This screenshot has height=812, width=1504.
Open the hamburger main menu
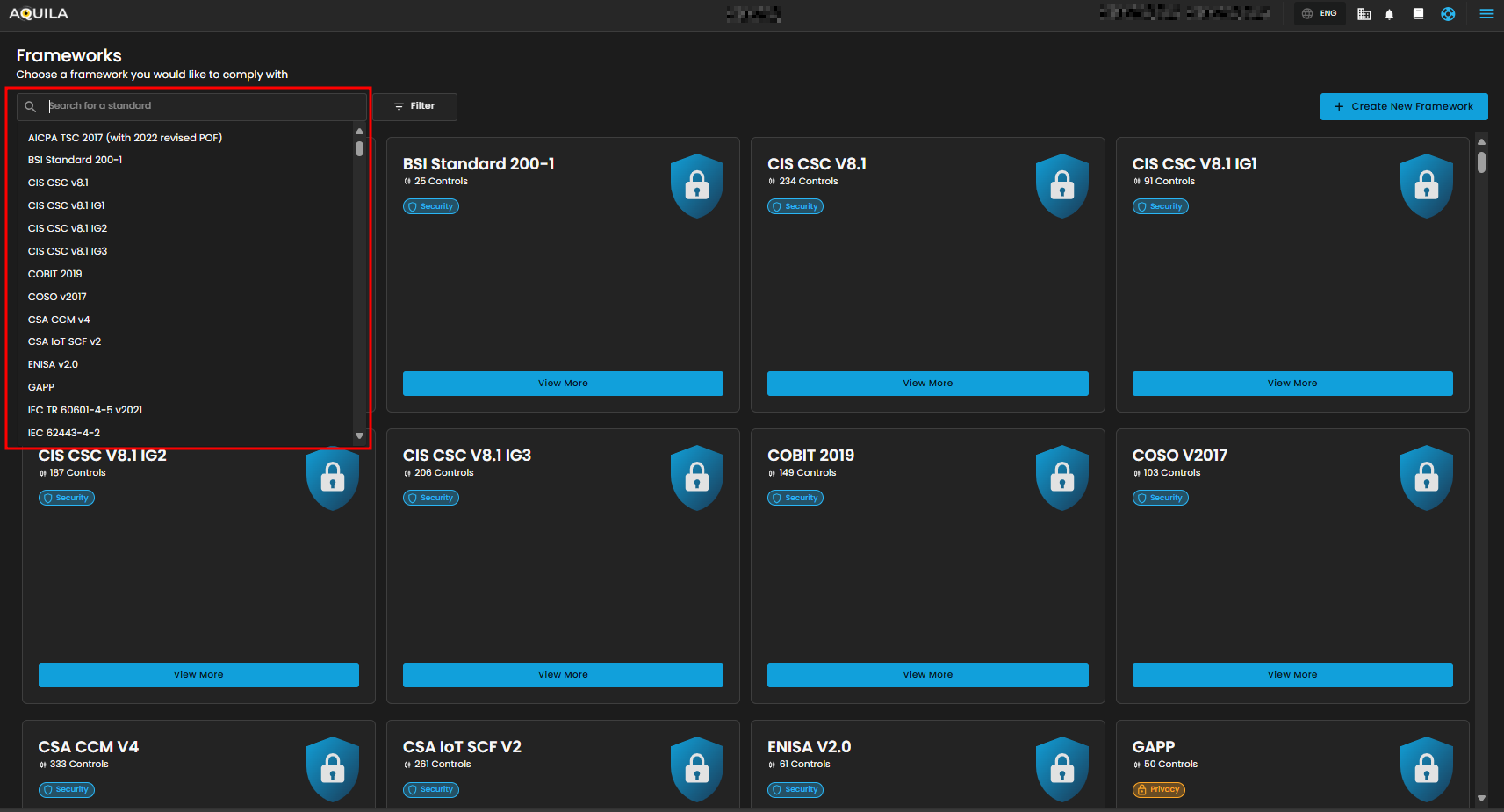click(x=1486, y=14)
